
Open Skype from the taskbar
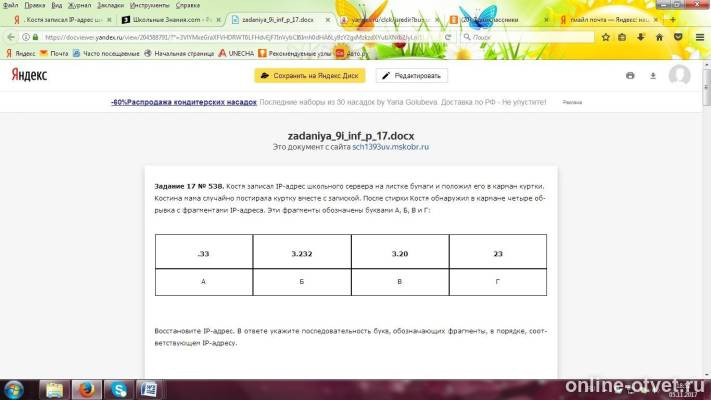pos(119,390)
